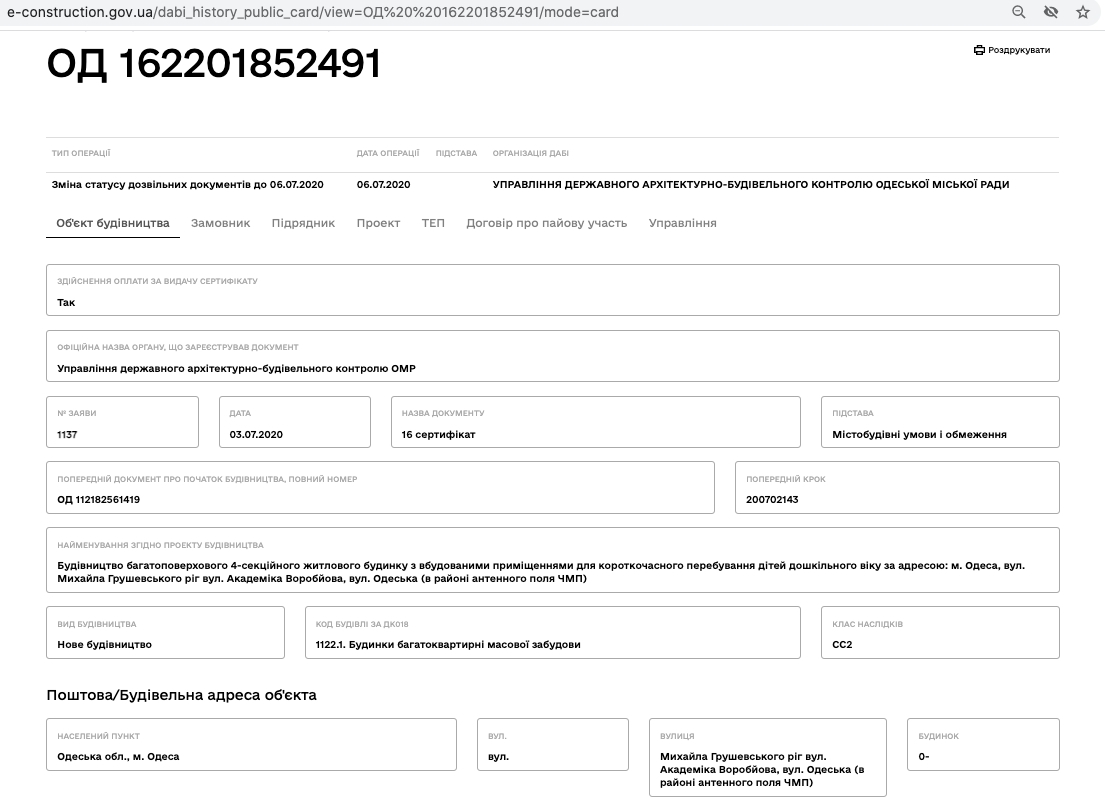Select the Об'єкт будівництва tab
The height and width of the screenshot is (801, 1105).
pyautogui.click(x=113, y=223)
